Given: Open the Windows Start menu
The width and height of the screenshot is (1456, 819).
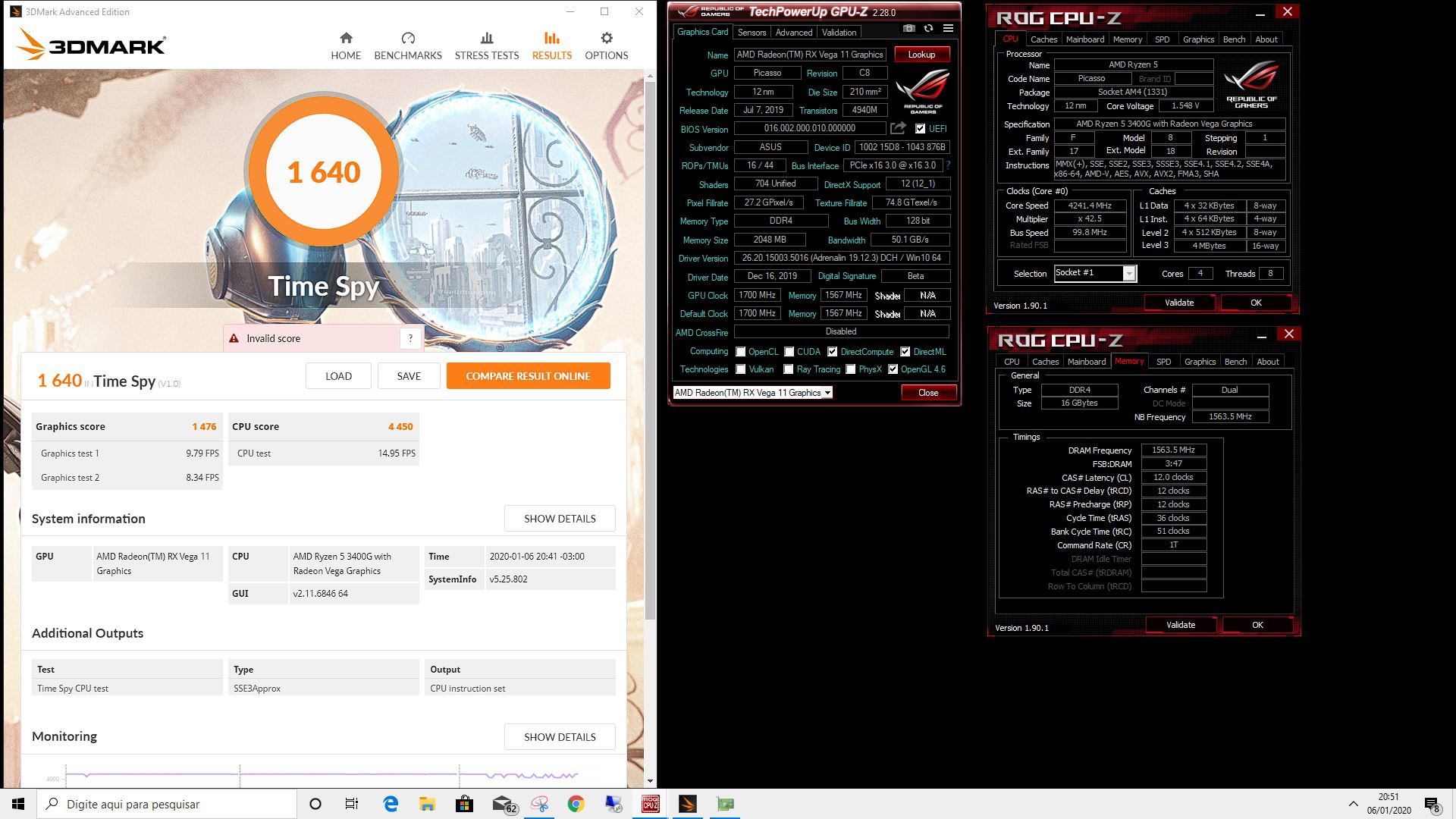Looking at the screenshot, I should [x=18, y=804].
